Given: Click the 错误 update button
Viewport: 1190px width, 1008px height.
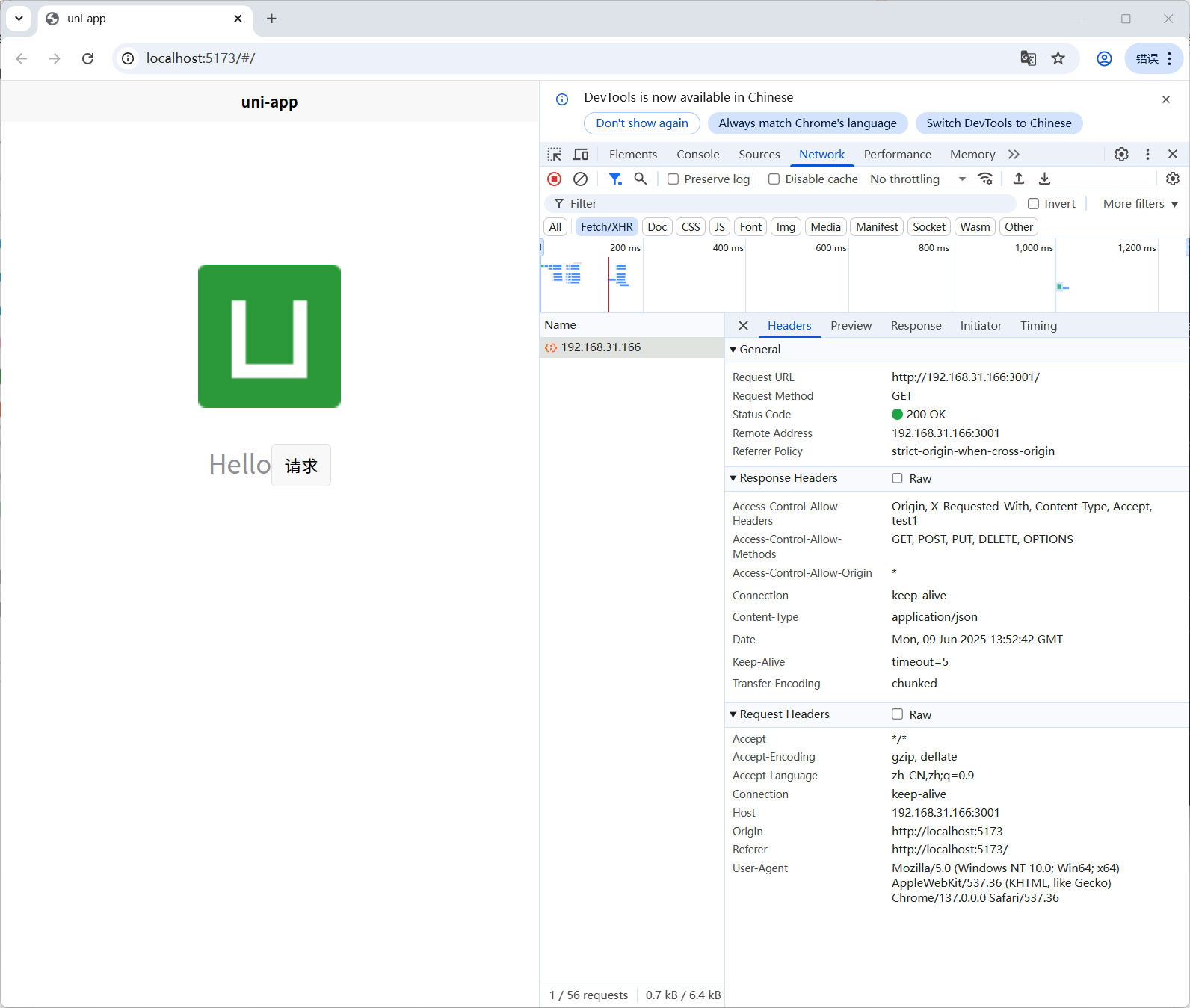Looking at the screenshot, I should click(x=1153, y=58).
